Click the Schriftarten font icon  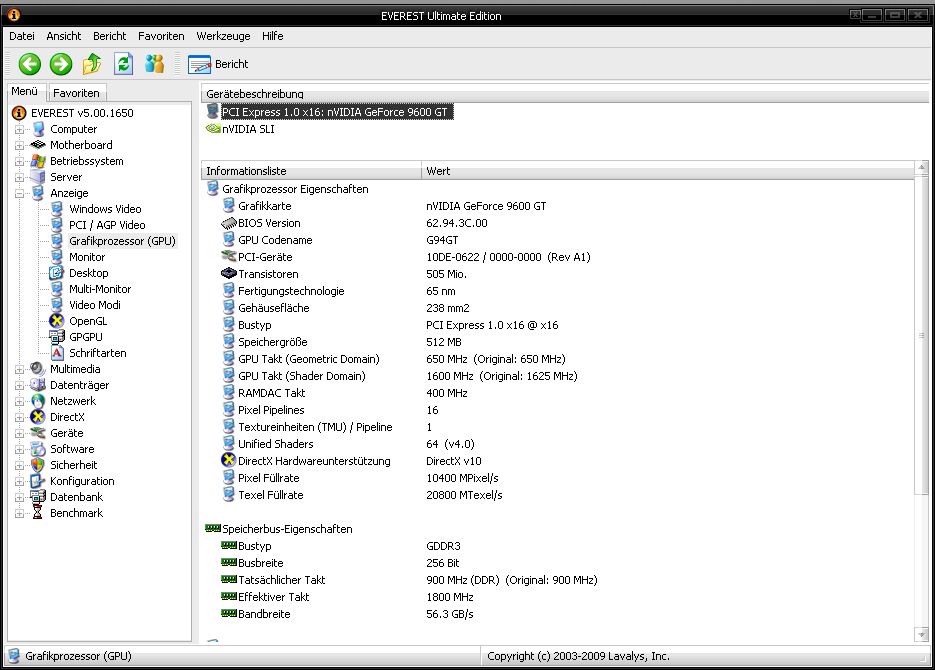[57, 353]
